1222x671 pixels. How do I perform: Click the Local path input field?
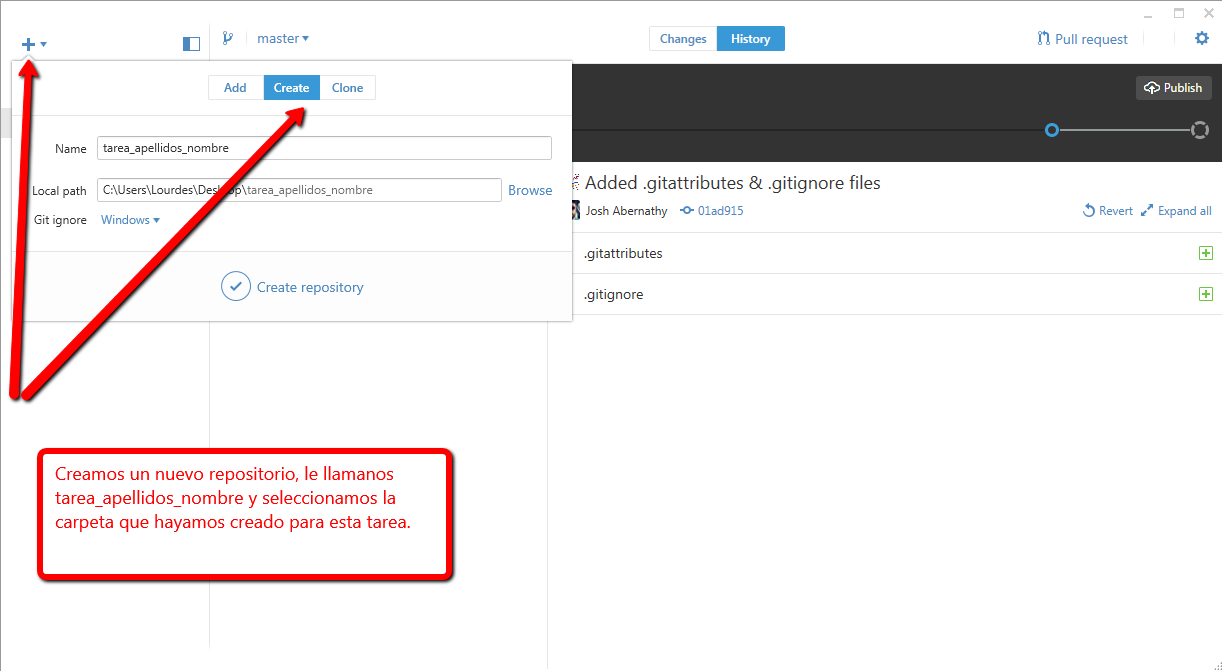click(300, 190)
